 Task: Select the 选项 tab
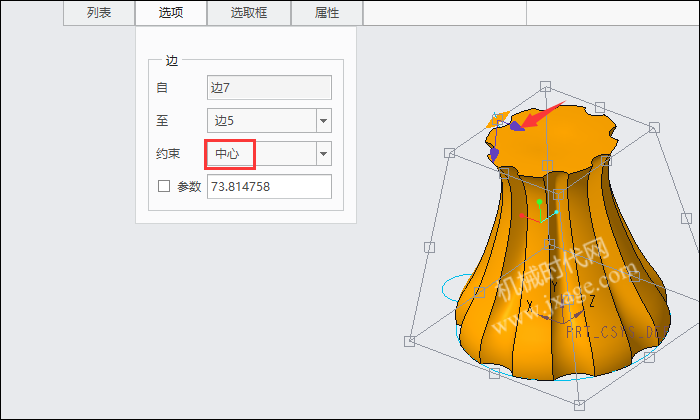click(171, 13)
